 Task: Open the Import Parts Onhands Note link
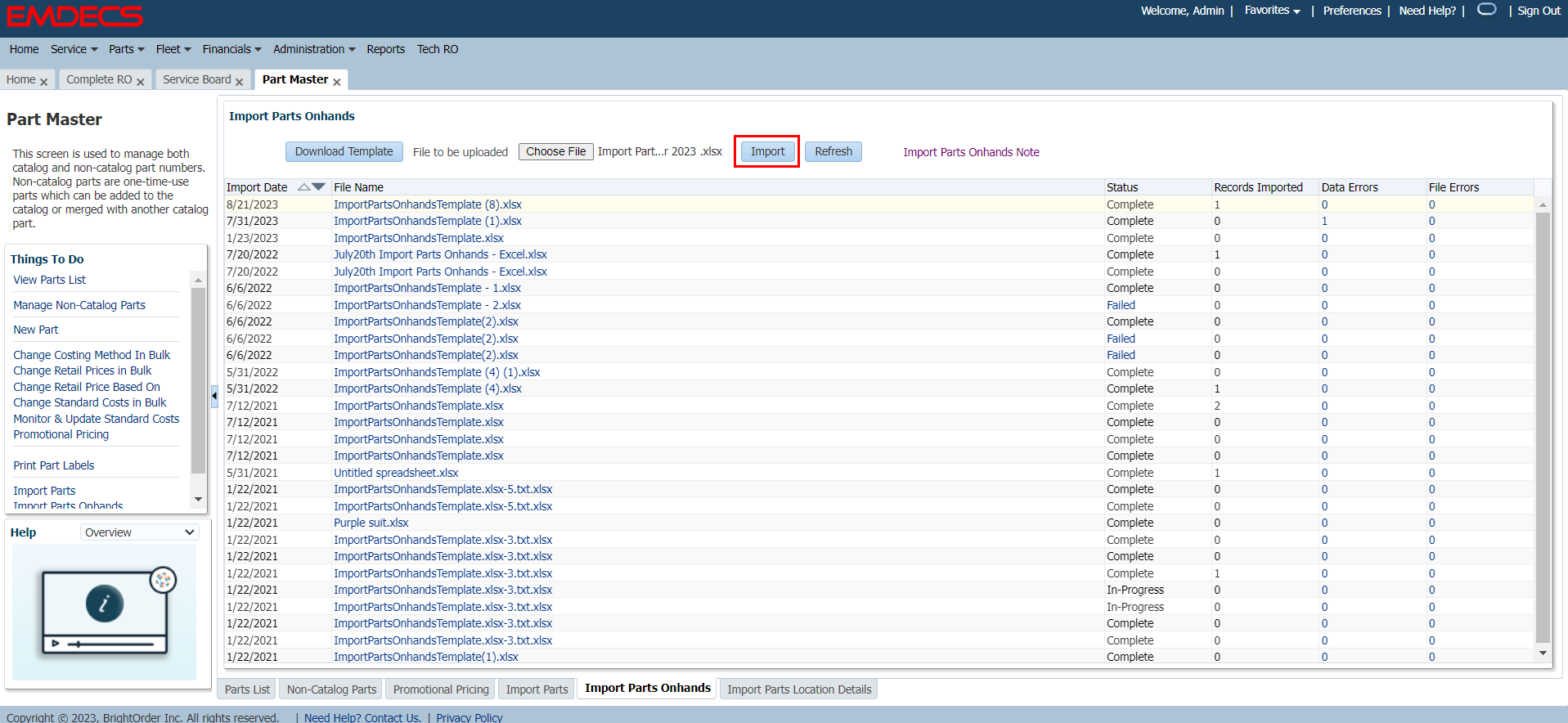[x=971, y=152]
